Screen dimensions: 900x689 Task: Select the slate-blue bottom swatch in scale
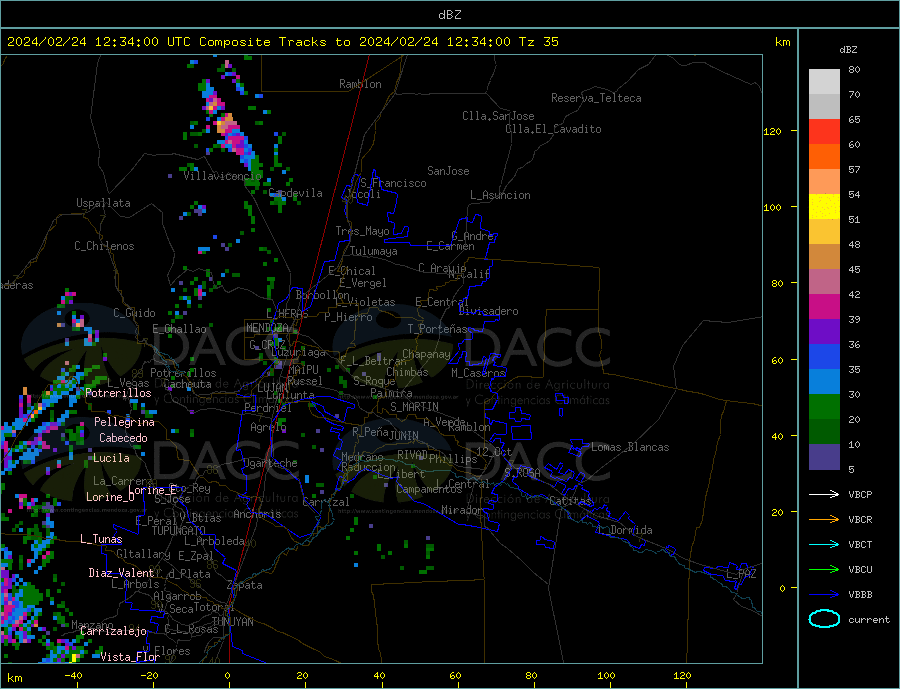point(824,456)
